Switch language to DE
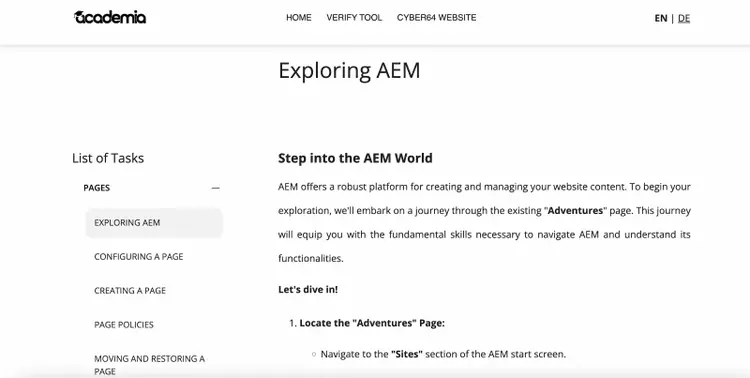The width and height of the screenshot is (750, 378). [x=684, y=18]
